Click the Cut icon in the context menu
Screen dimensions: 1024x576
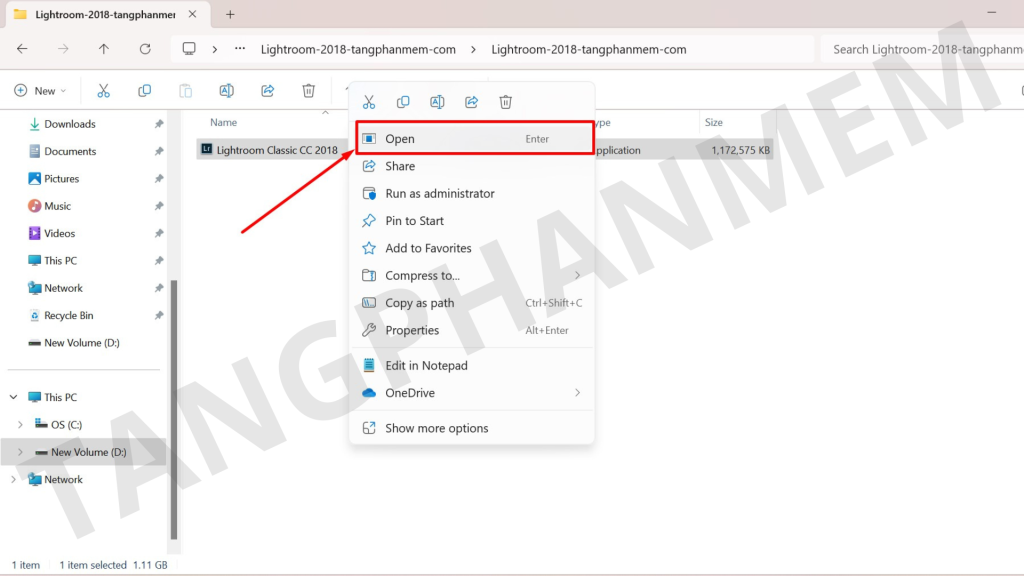(x=369, y=102)
